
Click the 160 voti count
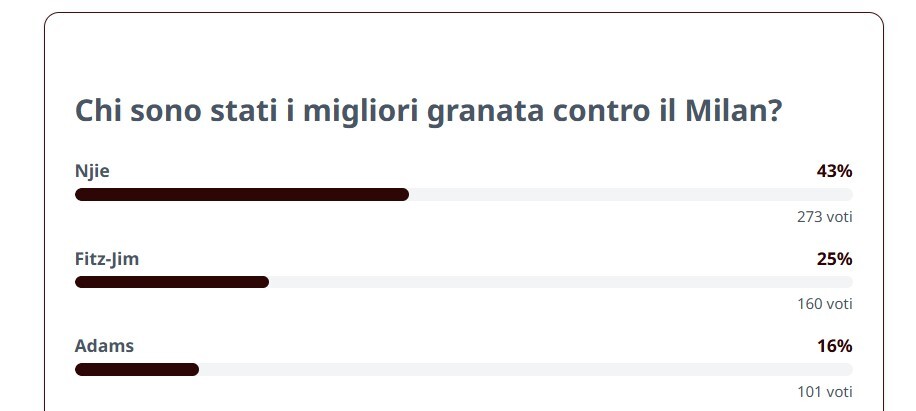[x=825, y=304]
